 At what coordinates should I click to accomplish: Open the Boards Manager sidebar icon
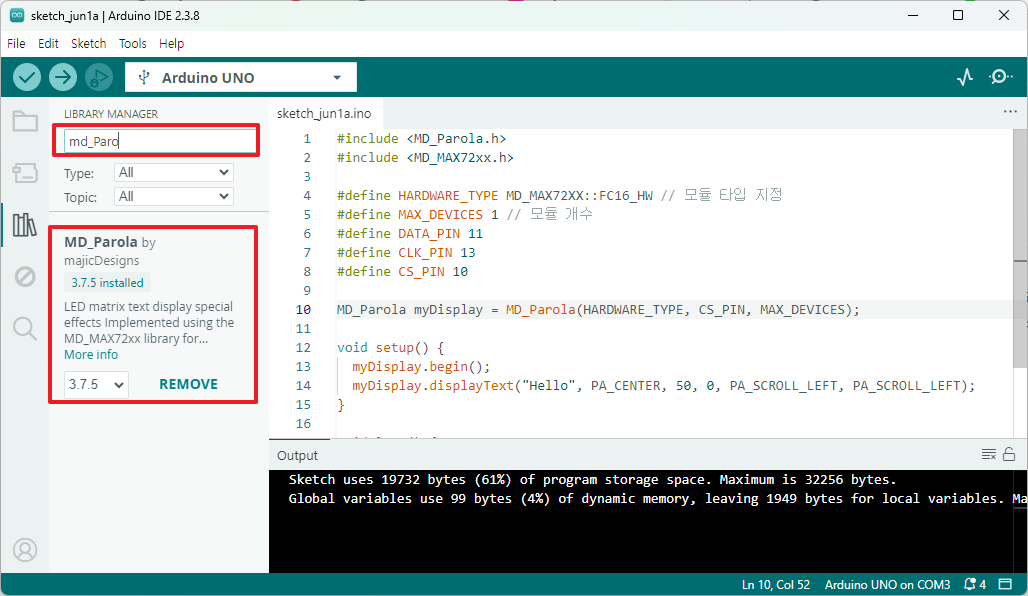pos(25,173)
